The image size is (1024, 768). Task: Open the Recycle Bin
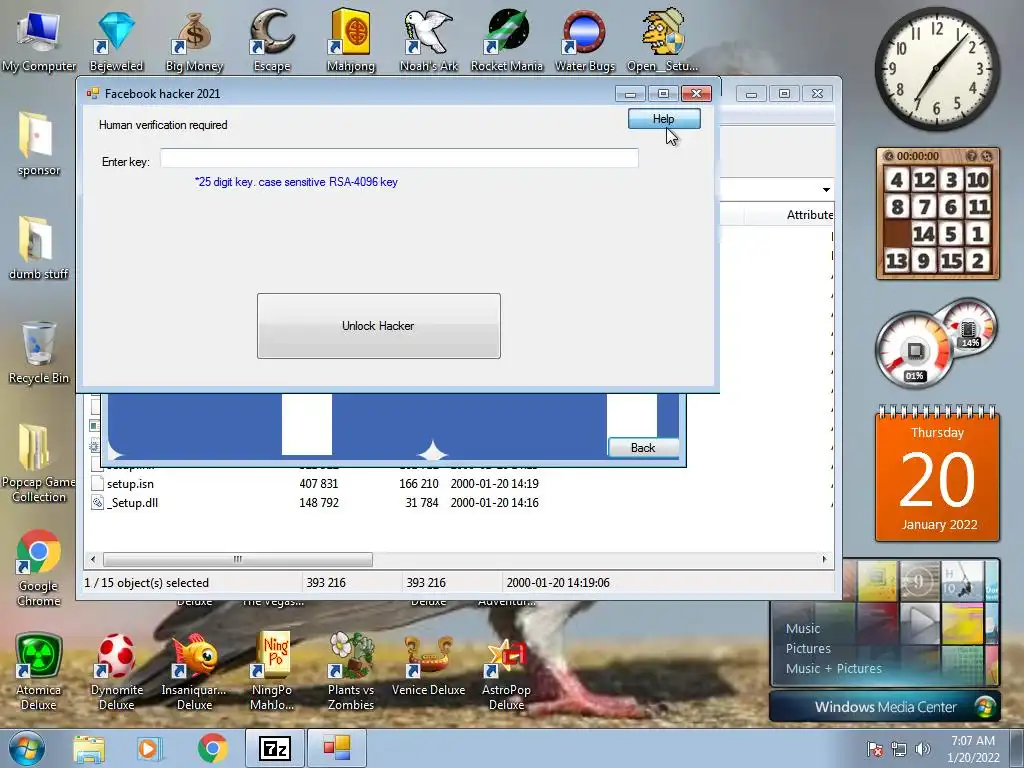point(39,353)
